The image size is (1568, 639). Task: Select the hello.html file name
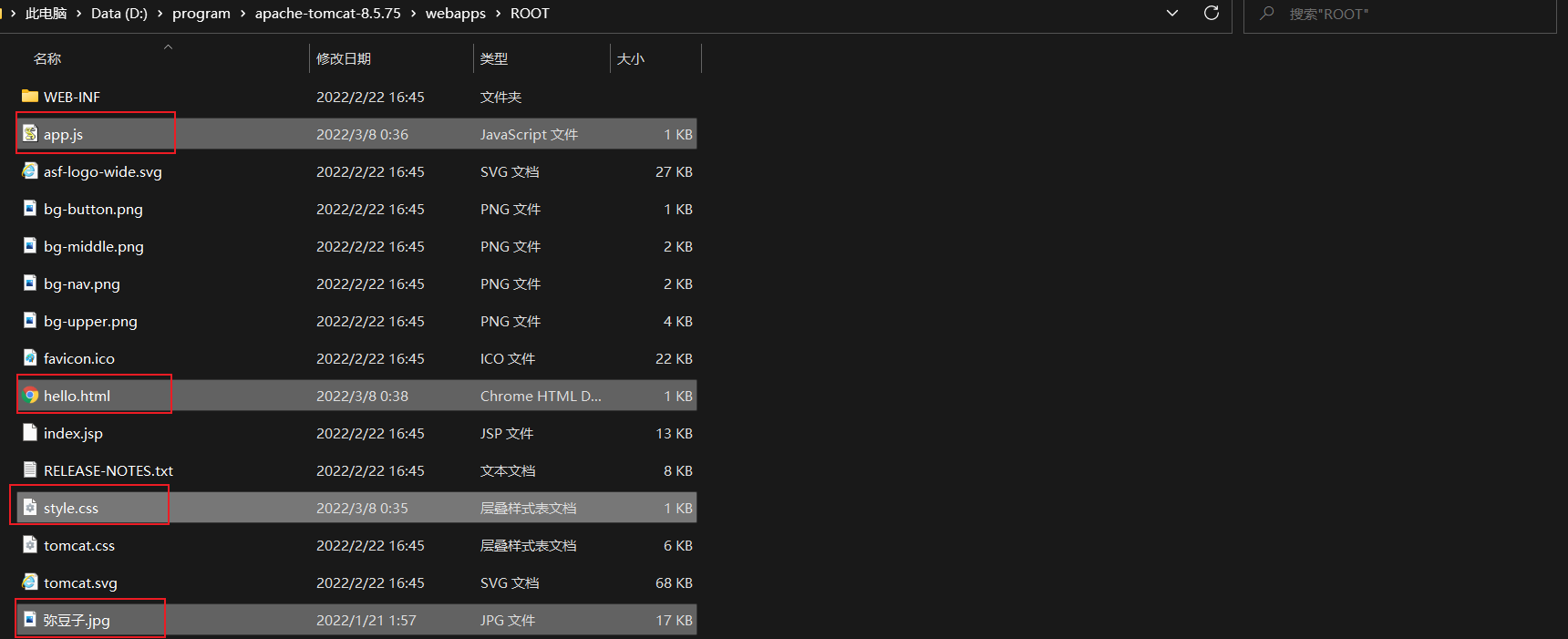[77, 396]
